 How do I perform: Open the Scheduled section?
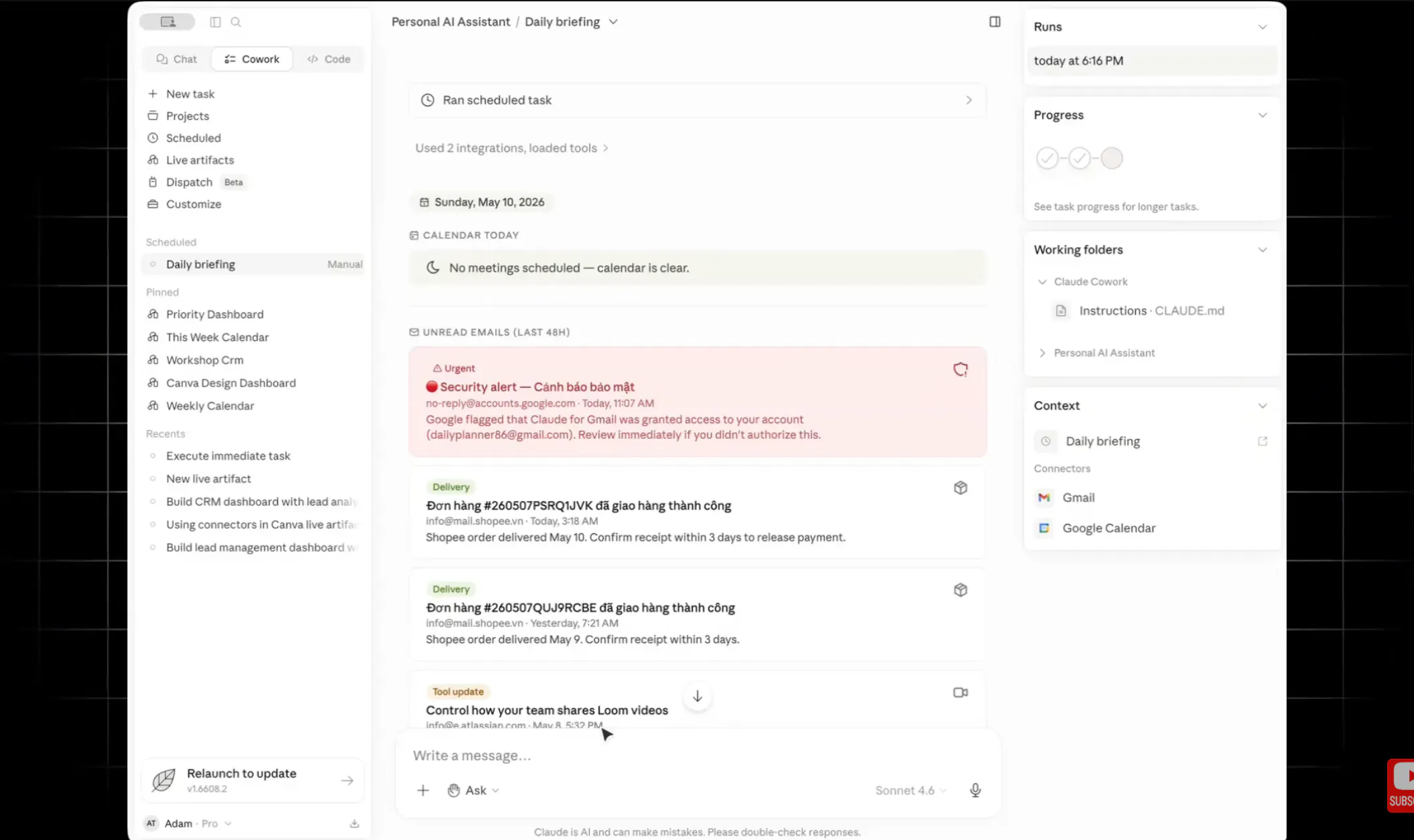[184, 138]
